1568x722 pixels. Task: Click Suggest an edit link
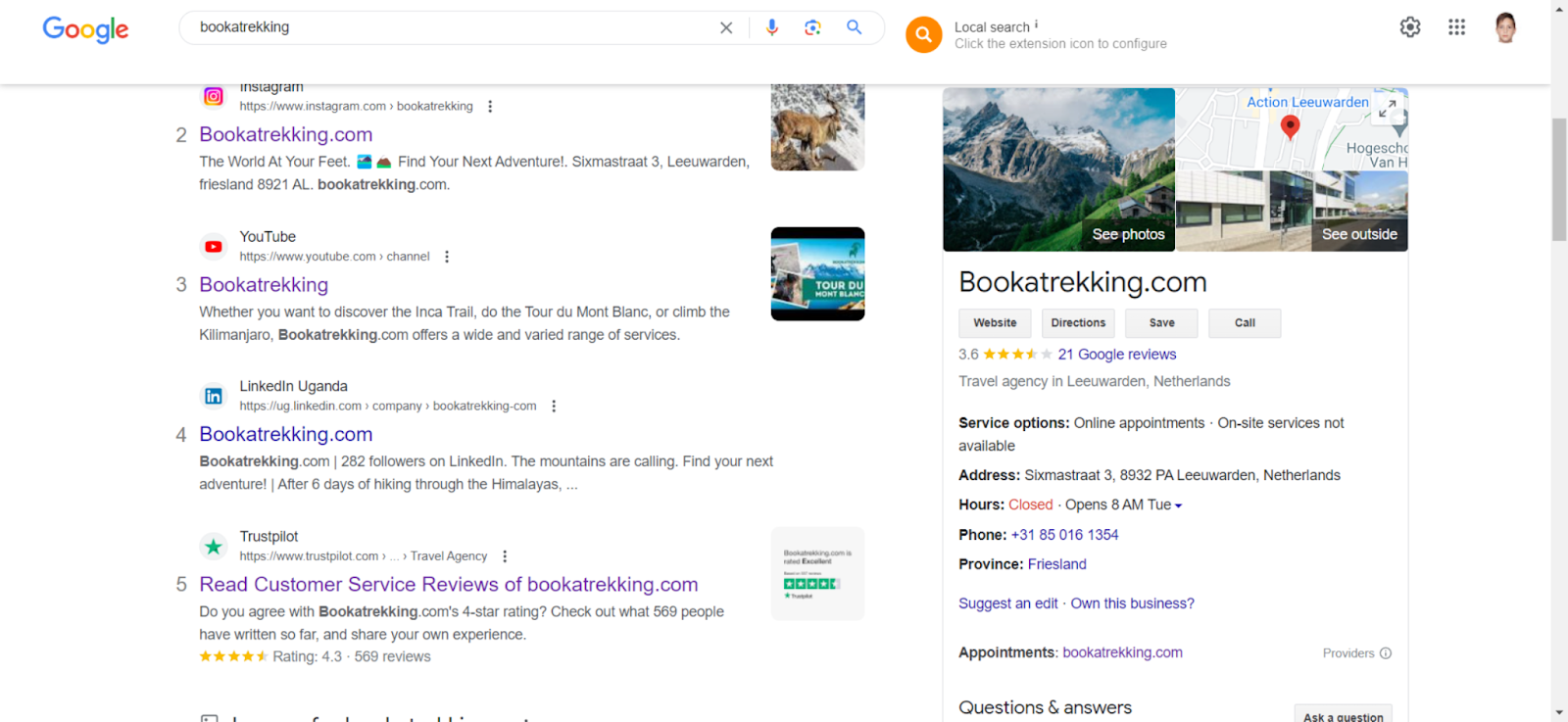(1008, 603)
